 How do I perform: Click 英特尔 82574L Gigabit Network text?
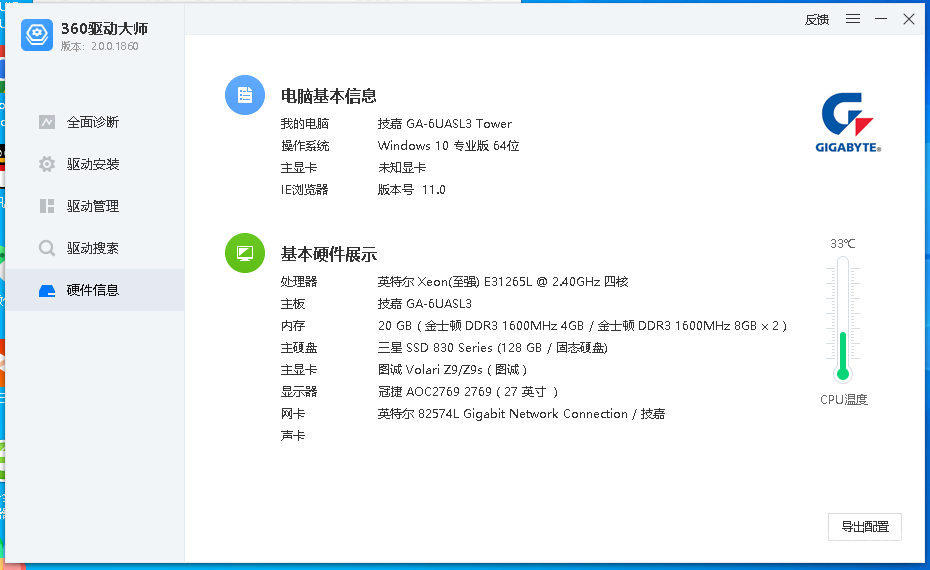click(x=521, y=414)
